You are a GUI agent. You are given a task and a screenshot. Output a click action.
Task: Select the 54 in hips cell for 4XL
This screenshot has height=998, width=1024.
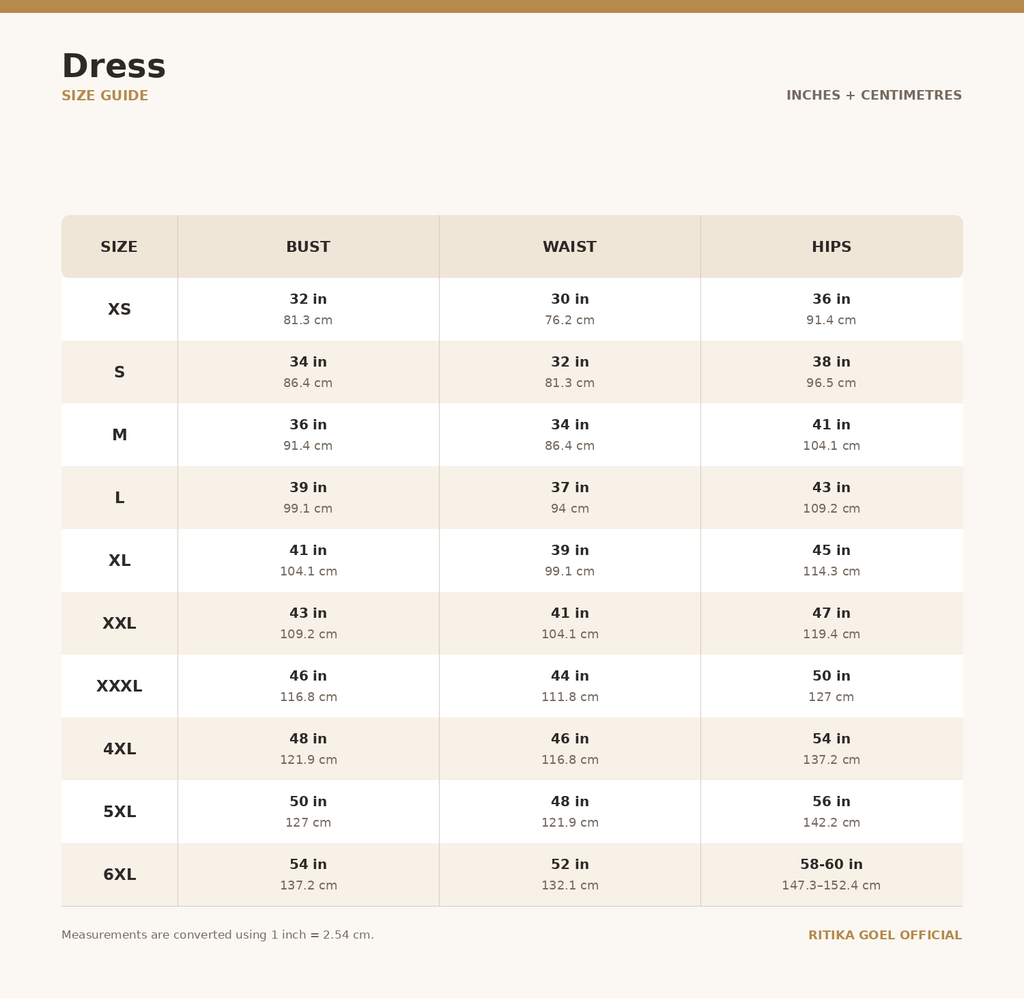[x=831, y=748]
